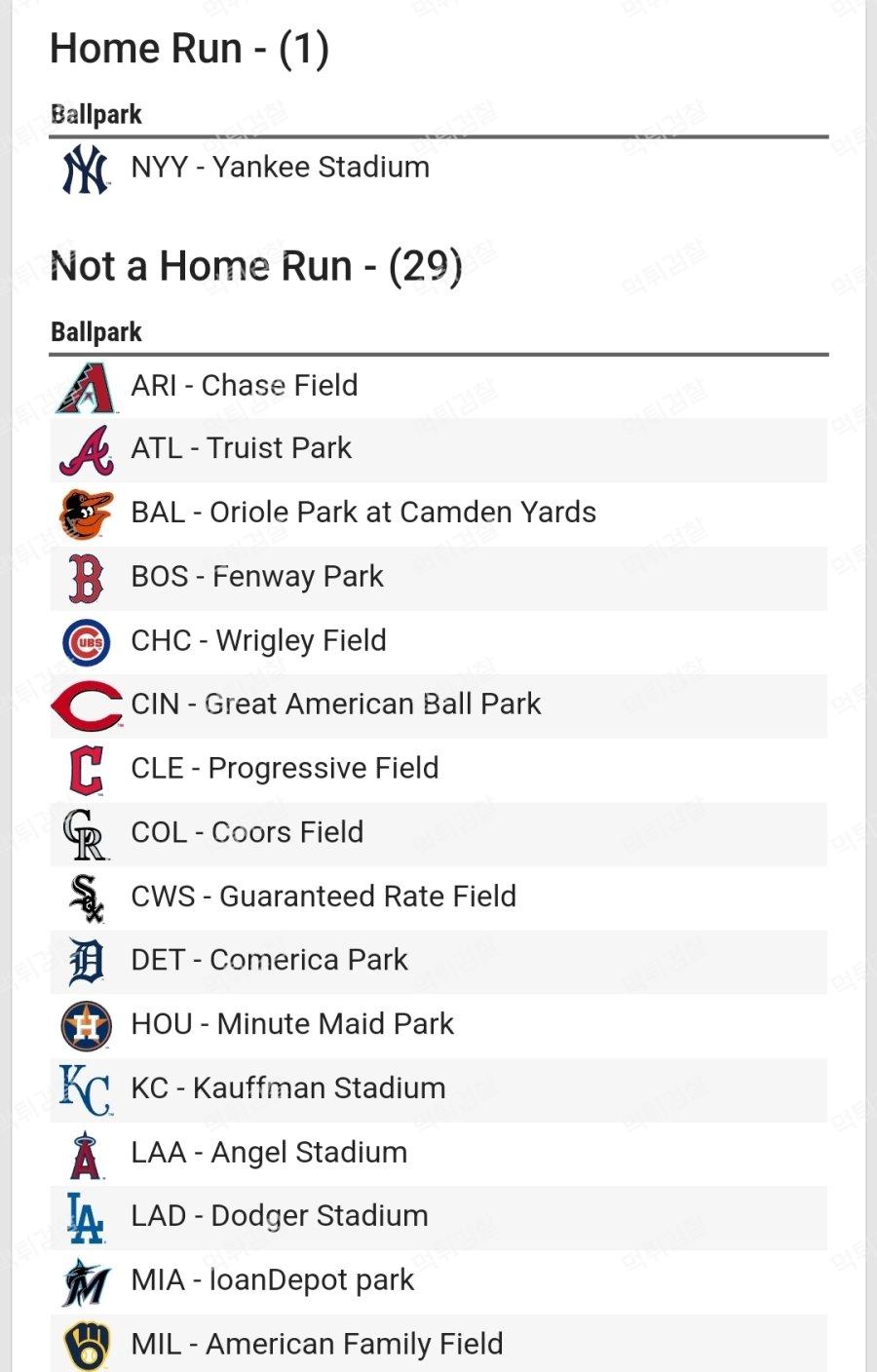
Task: Click the Boston Red Sox logo
Action: [x=86, y=579]
